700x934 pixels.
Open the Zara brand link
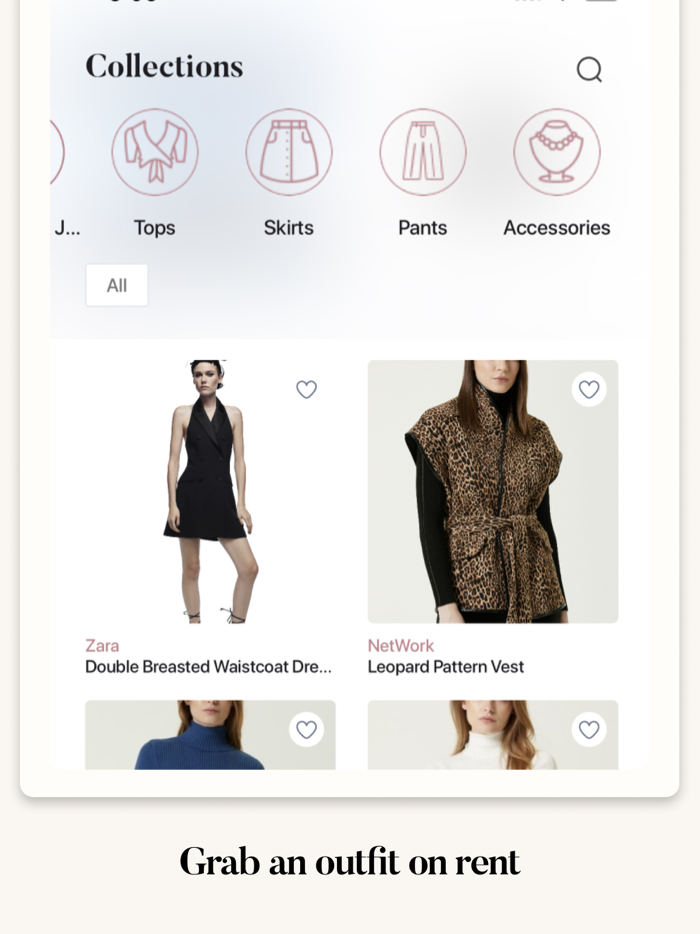coord(102,646)
